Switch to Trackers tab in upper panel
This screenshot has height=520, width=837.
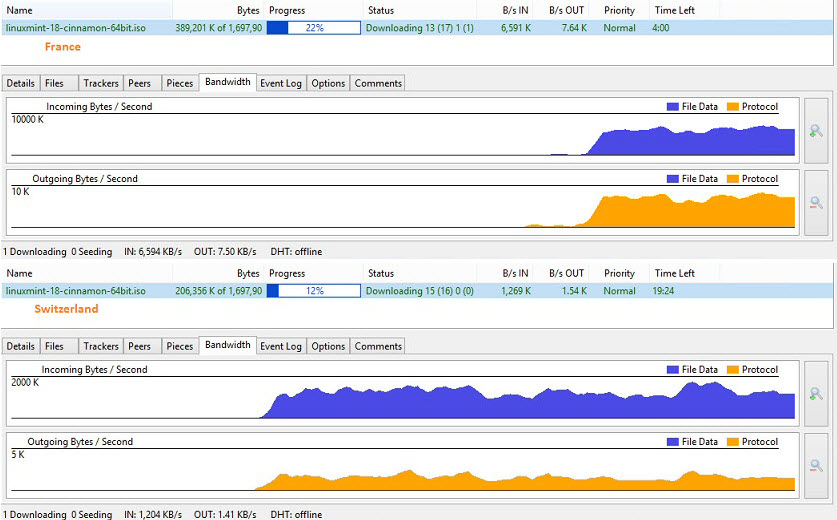tap(101, 83)
